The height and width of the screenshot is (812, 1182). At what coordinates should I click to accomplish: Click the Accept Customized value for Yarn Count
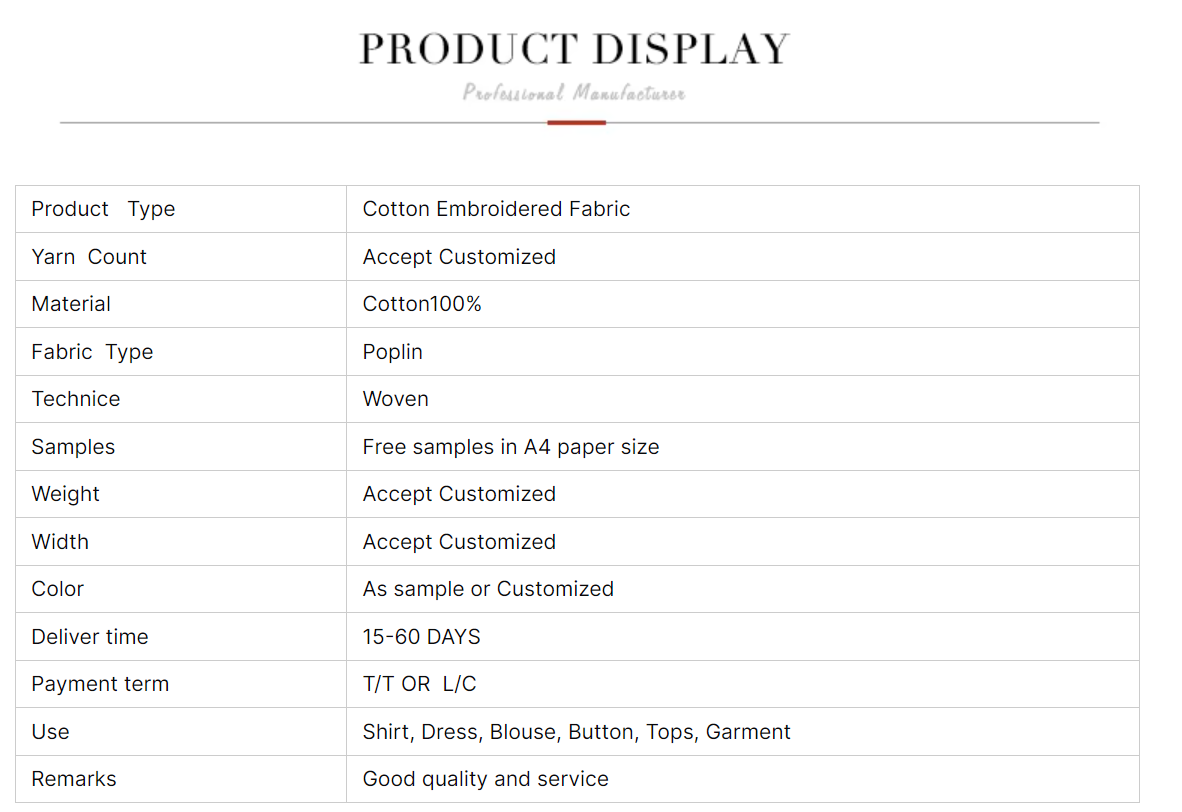(459, 257)
